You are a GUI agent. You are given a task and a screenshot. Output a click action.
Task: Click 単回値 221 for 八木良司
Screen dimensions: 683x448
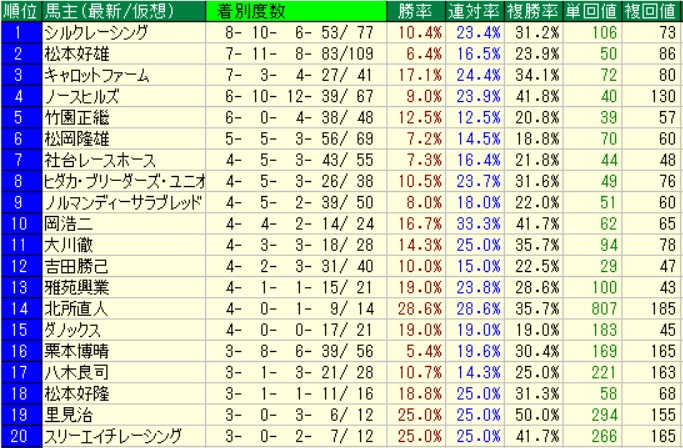click(x=604, y=373)
